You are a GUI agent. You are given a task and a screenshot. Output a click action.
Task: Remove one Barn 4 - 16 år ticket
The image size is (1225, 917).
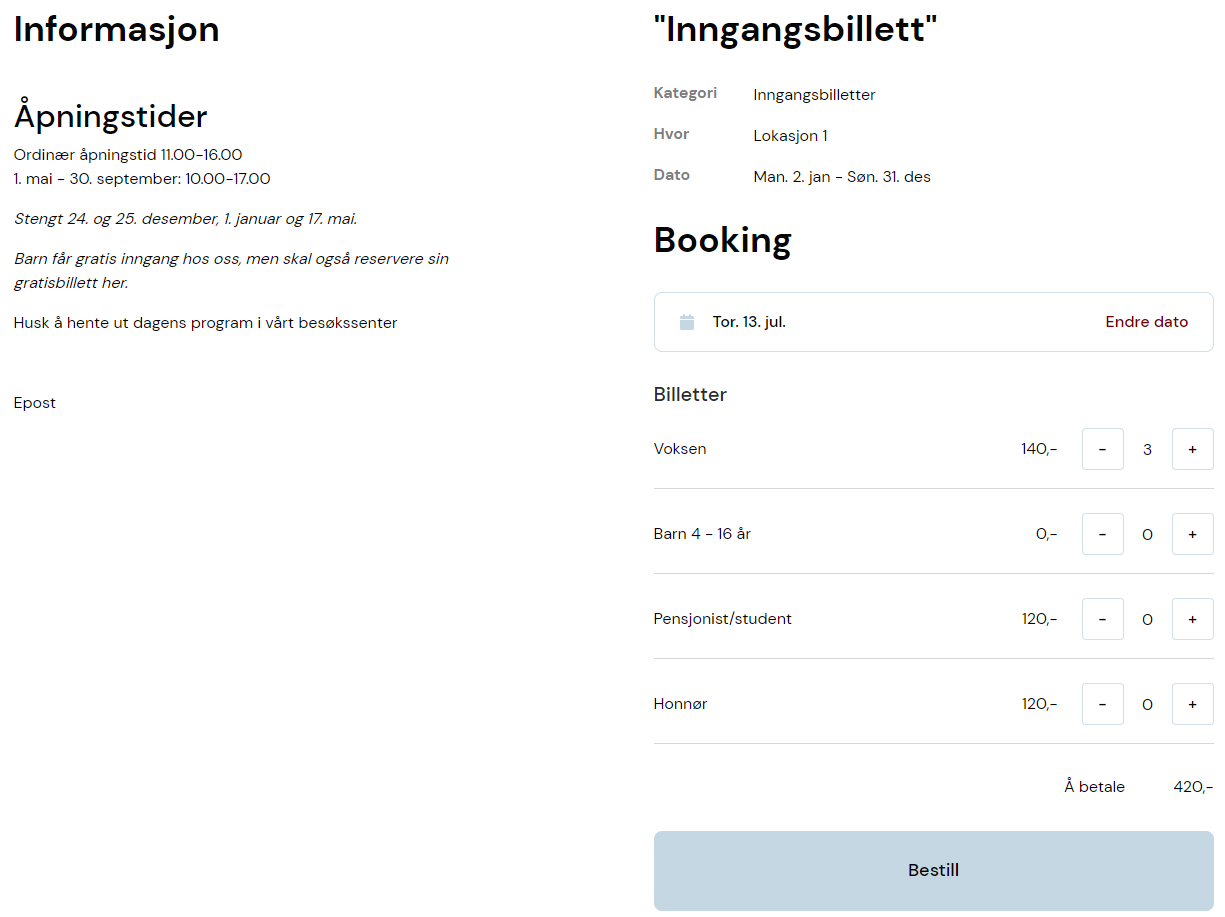(1103, 534)
